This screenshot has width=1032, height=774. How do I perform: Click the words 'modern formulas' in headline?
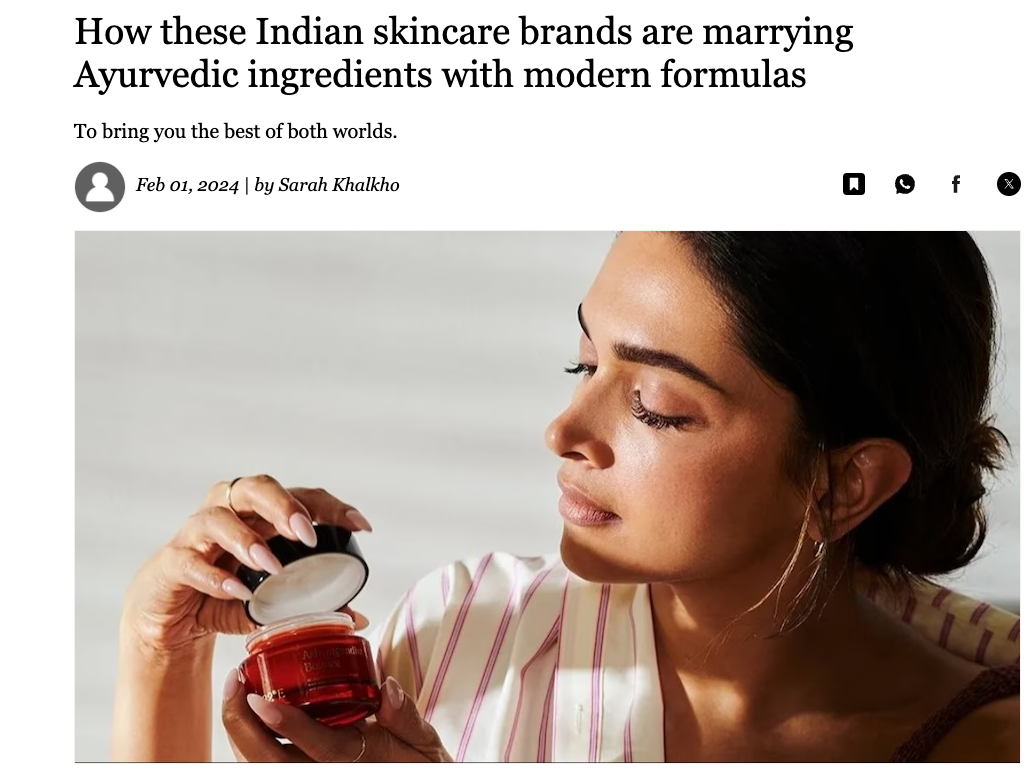tap(664, 74)
